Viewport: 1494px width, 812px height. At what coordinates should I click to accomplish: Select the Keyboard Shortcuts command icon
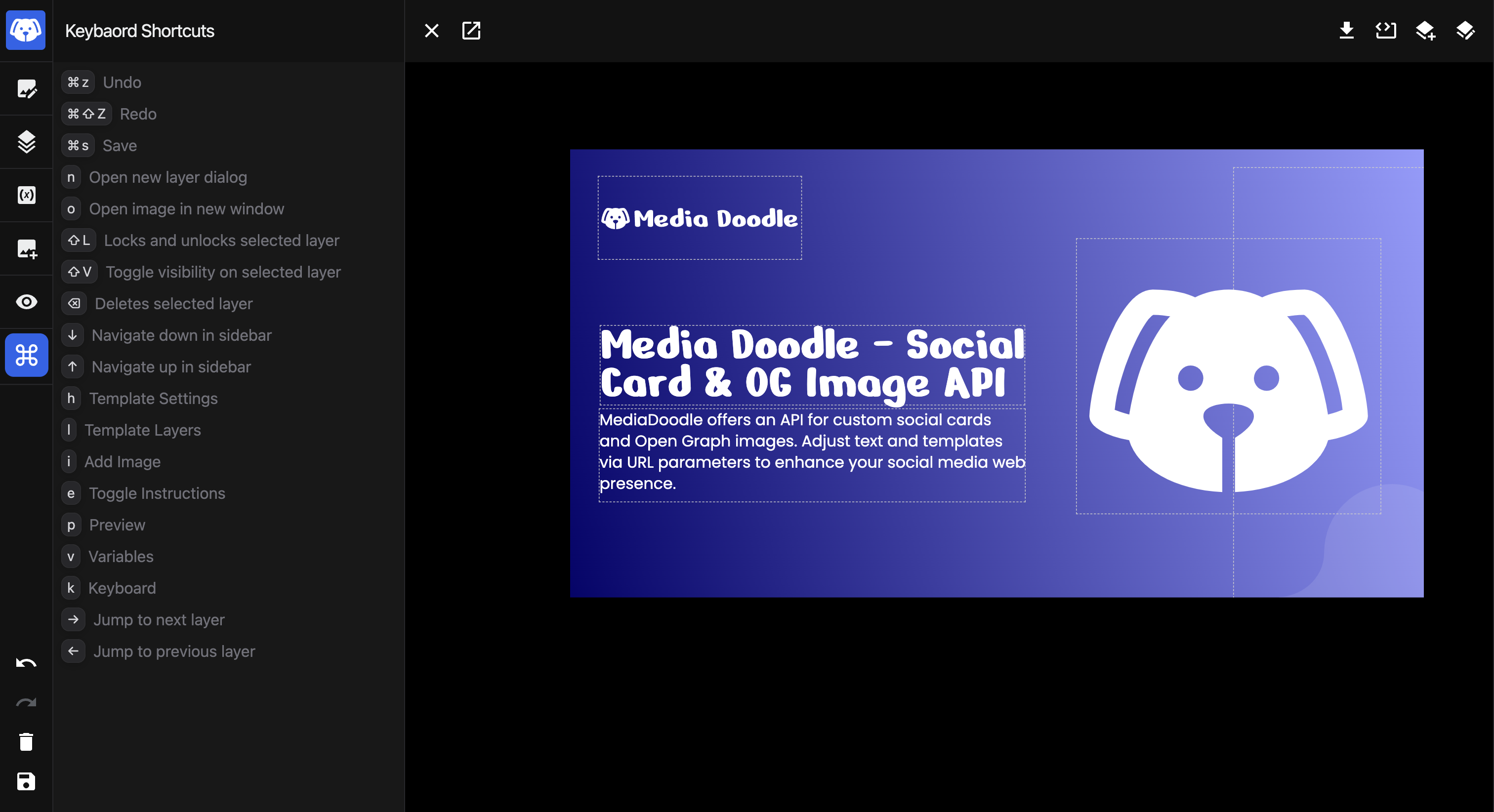pyautogui.click(x=27, y=355)
